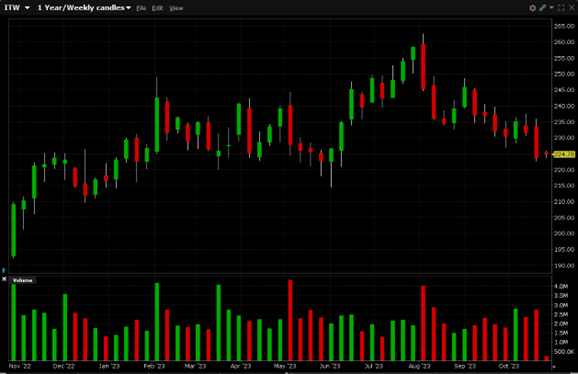
Task: Click the Oct '23 time axis label
Action: pyautogui.click(x=509, y=366)
